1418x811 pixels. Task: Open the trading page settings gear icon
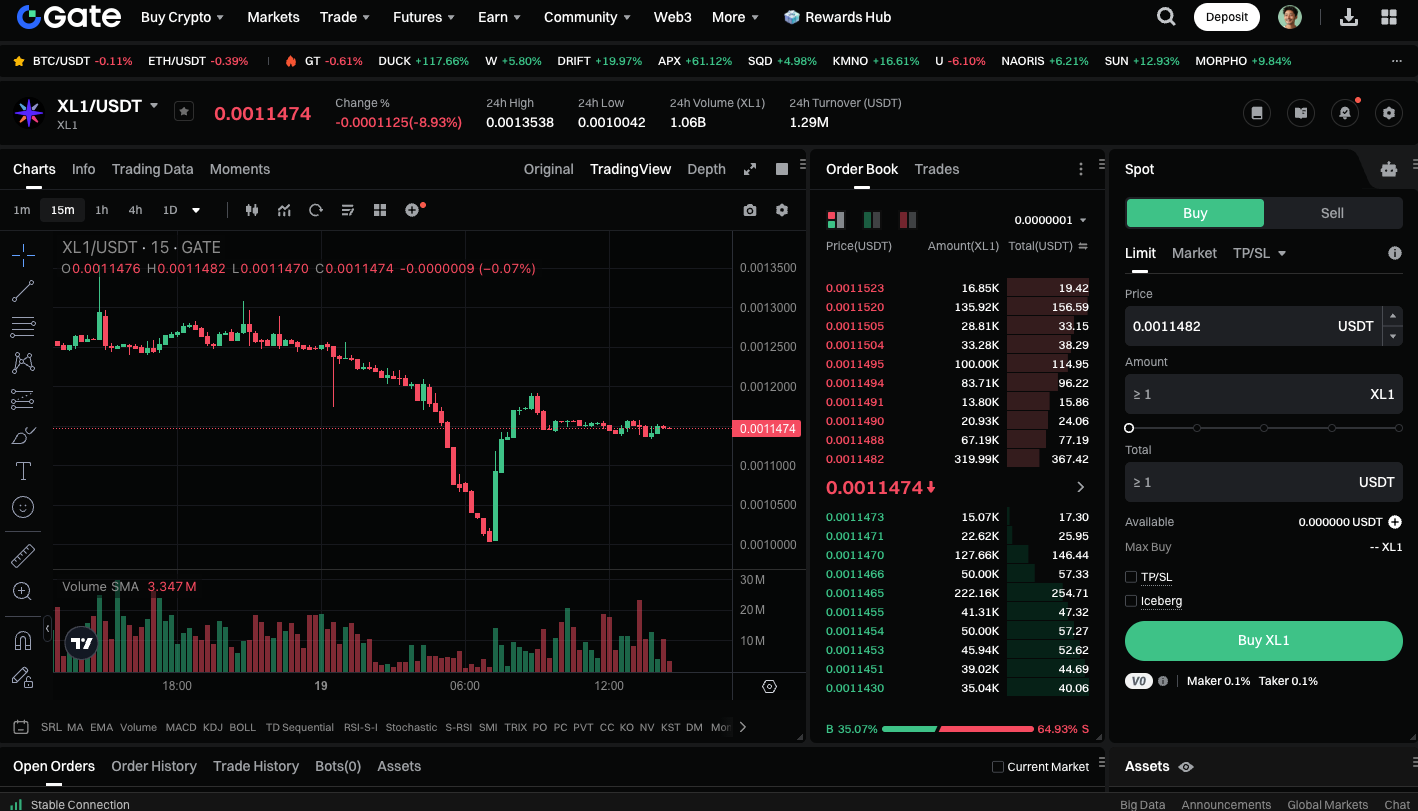pos(1388,113)
